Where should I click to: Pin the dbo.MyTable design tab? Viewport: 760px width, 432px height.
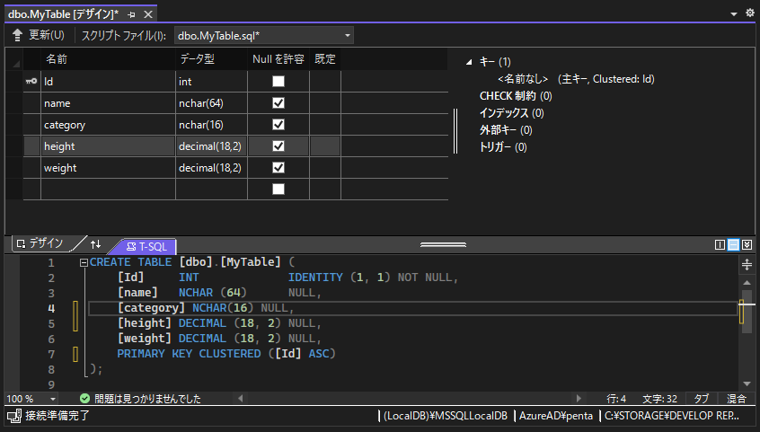point(131,15)
